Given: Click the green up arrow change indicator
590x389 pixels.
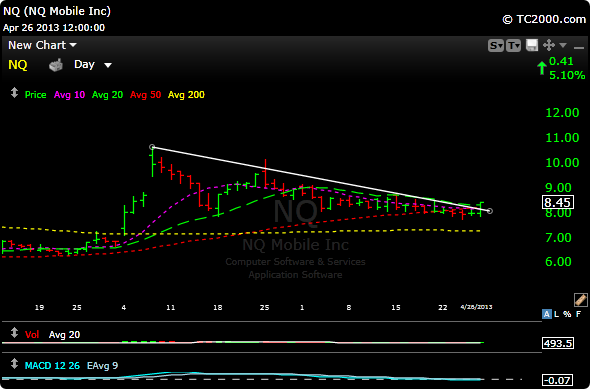Looking at the screenshot, I should [x=541, y=68].
